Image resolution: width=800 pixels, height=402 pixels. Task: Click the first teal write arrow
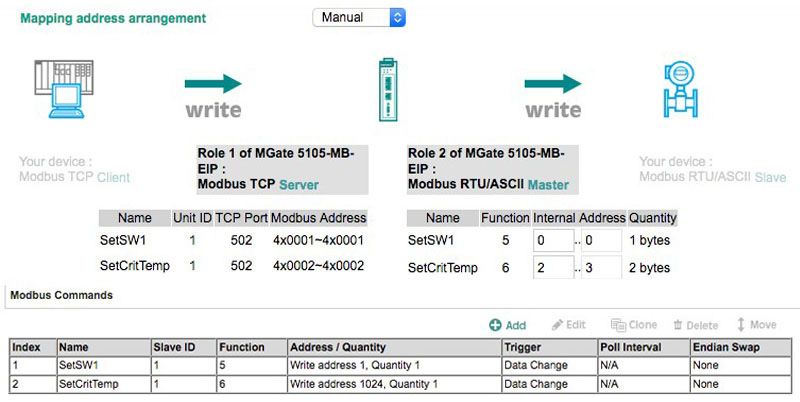point(213,83)
